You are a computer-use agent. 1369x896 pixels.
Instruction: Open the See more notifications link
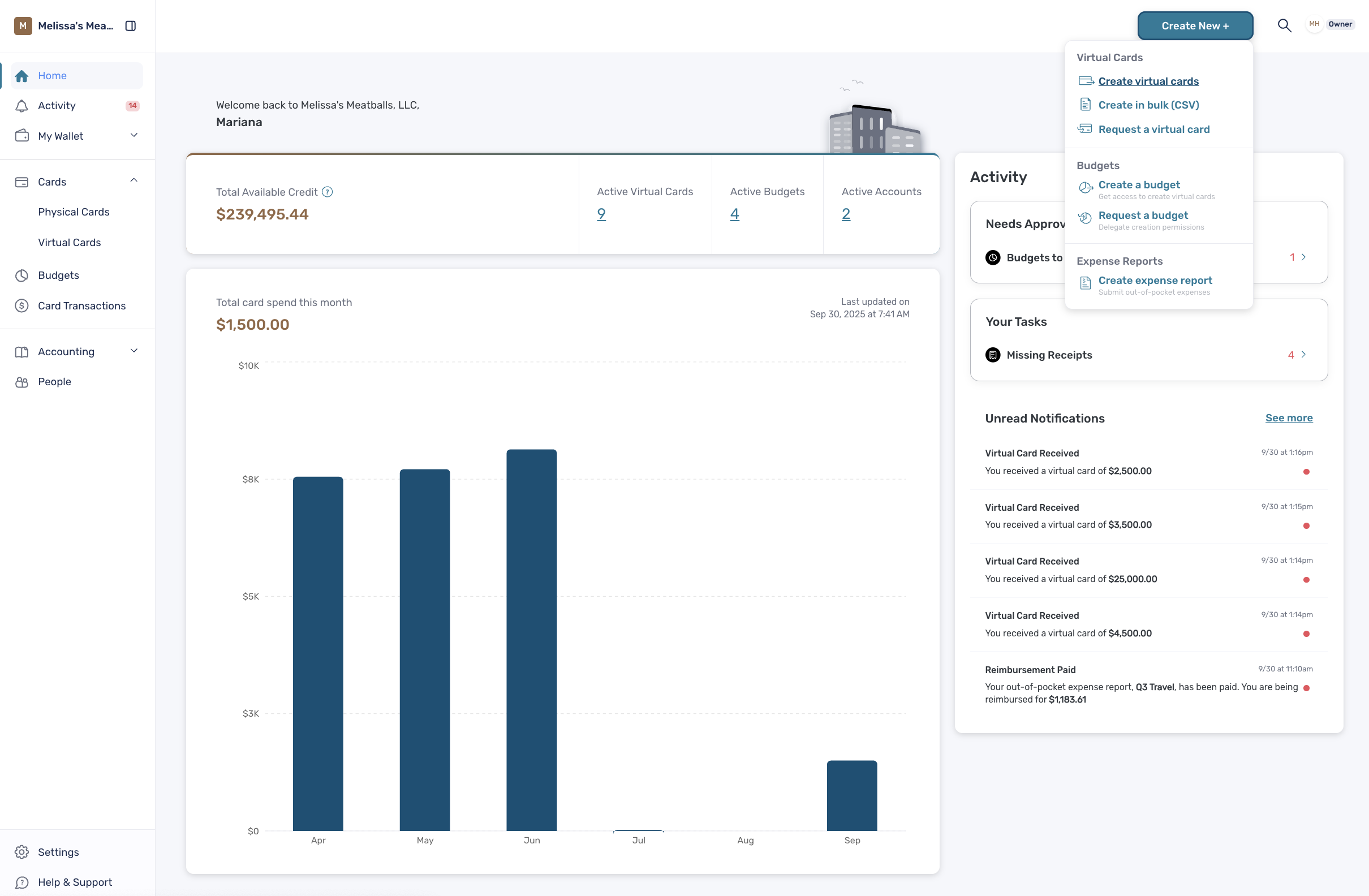[1289, 418]
